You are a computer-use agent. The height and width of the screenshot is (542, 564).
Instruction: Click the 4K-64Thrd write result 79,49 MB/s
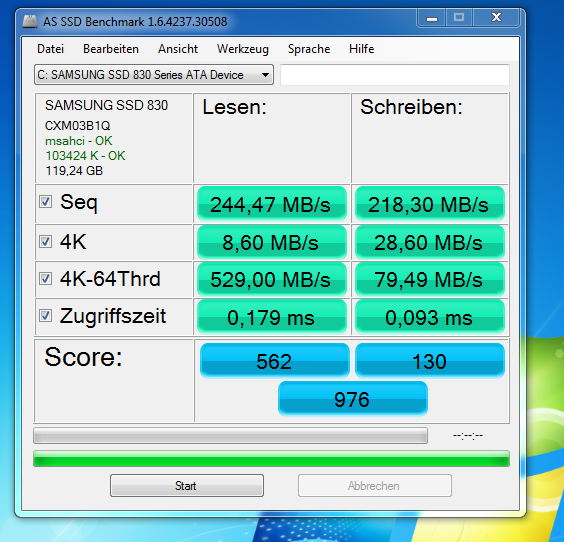coord(429,279)
